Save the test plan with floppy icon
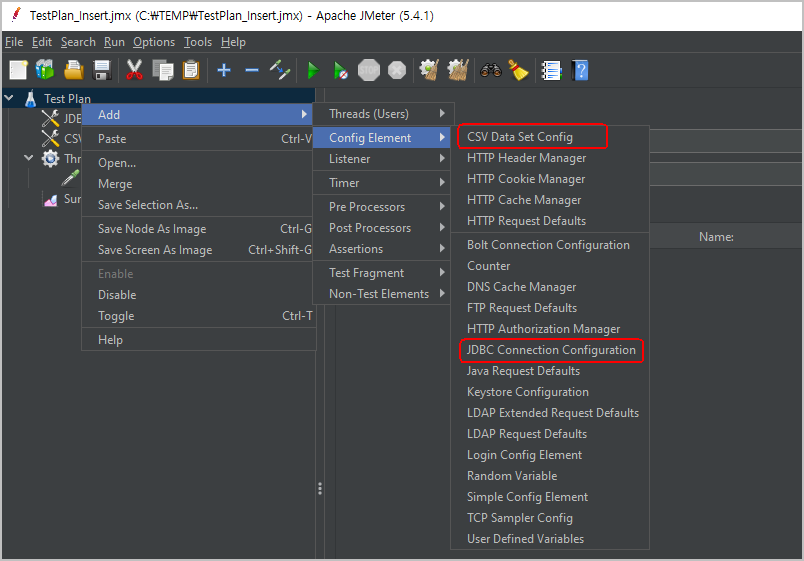This screenshot has width=804, height=561. pyautogui.click(x=102, y=70)
